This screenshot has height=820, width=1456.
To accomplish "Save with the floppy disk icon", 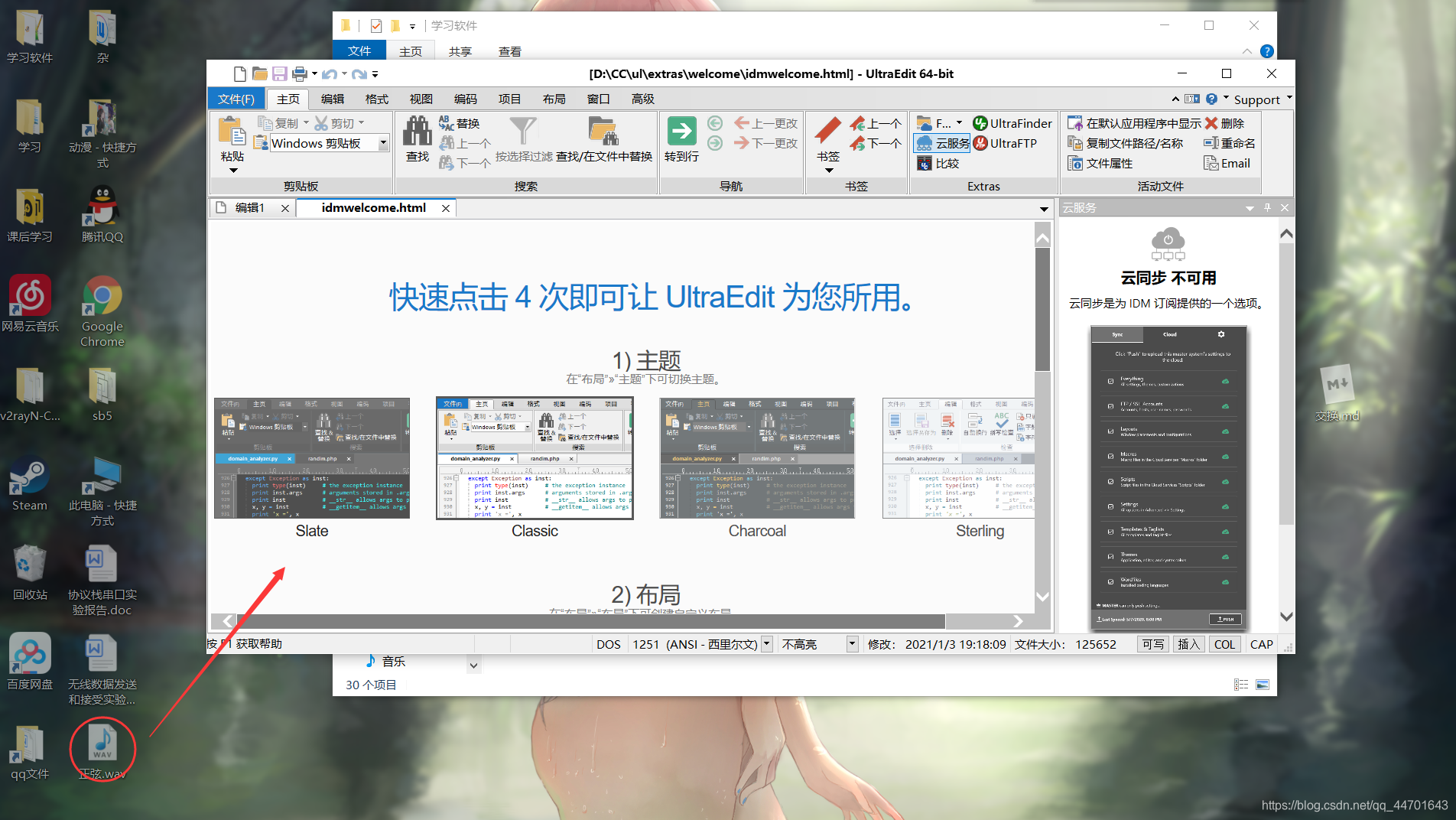I will (x=279, y=74).
